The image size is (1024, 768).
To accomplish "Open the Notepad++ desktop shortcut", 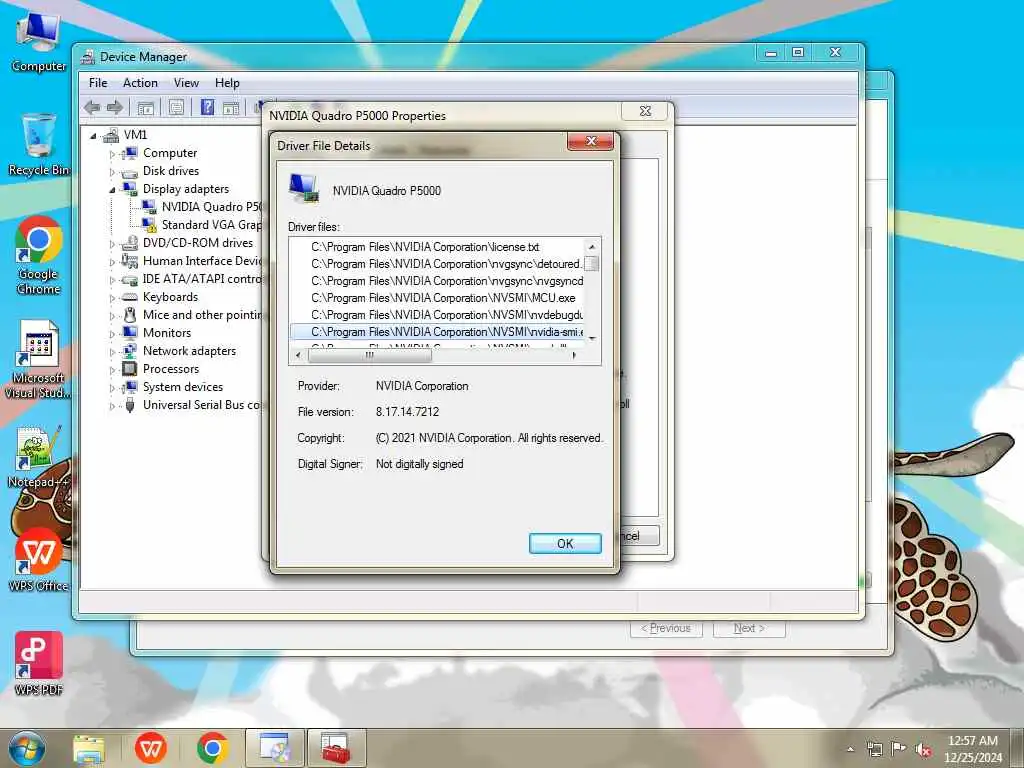I will tap(39, 457).
